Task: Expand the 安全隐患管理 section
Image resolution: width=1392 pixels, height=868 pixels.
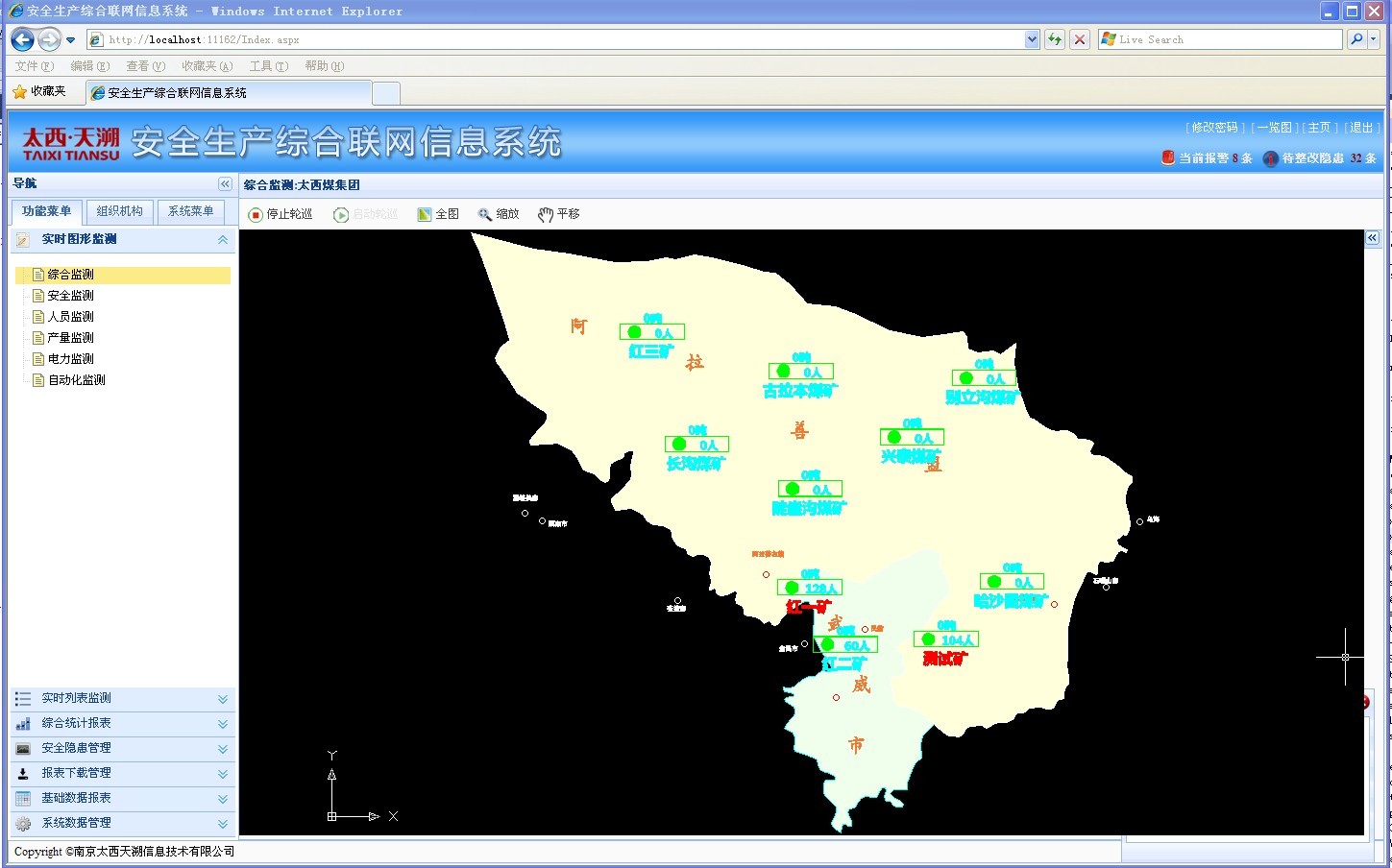Action: 223,749
